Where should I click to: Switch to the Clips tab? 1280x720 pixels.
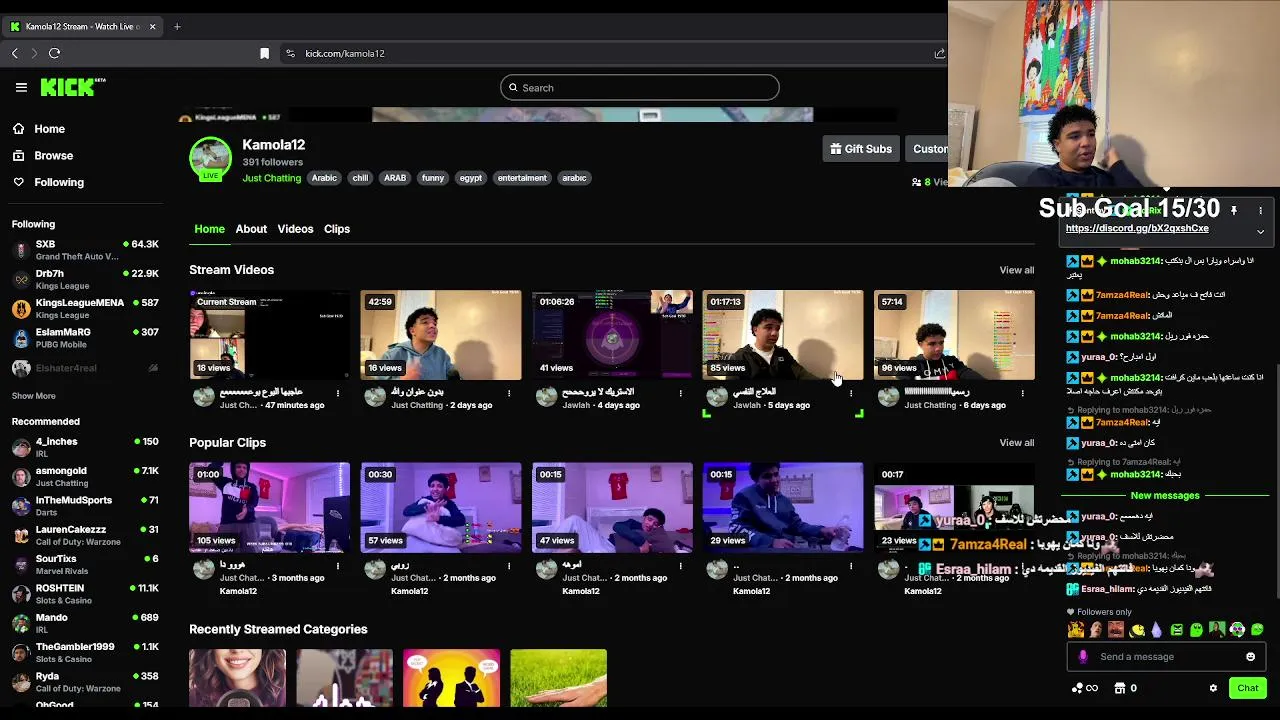[x=337, y=229]
